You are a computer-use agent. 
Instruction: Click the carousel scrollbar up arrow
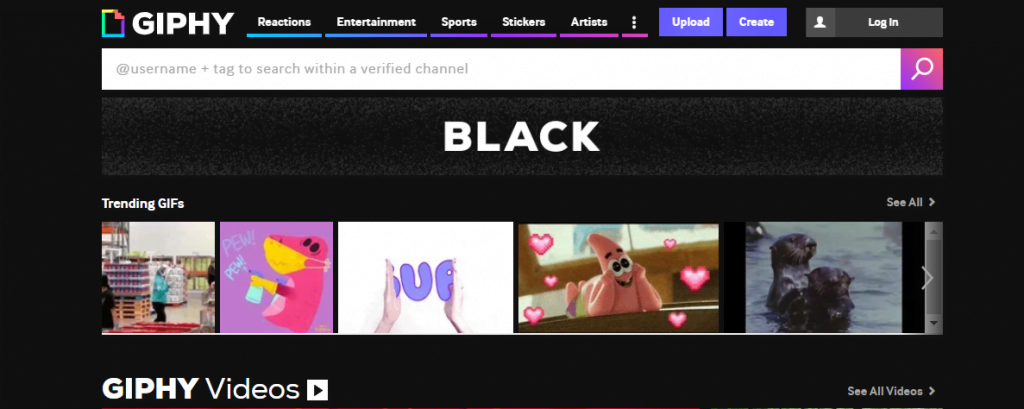(933, 231)
